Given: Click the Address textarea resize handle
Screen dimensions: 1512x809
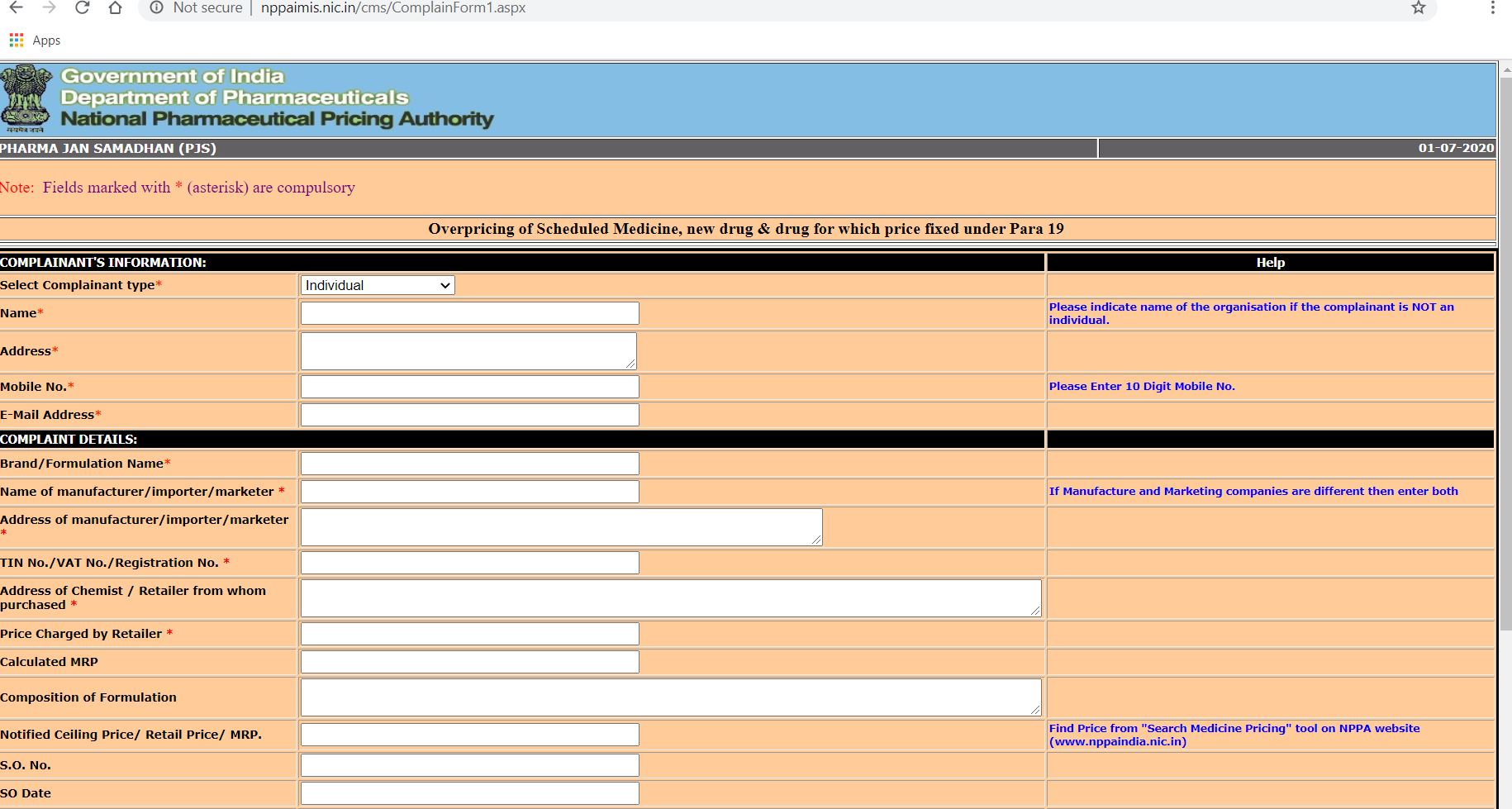Looking at the screenshot, I should [x=630, y=363].
